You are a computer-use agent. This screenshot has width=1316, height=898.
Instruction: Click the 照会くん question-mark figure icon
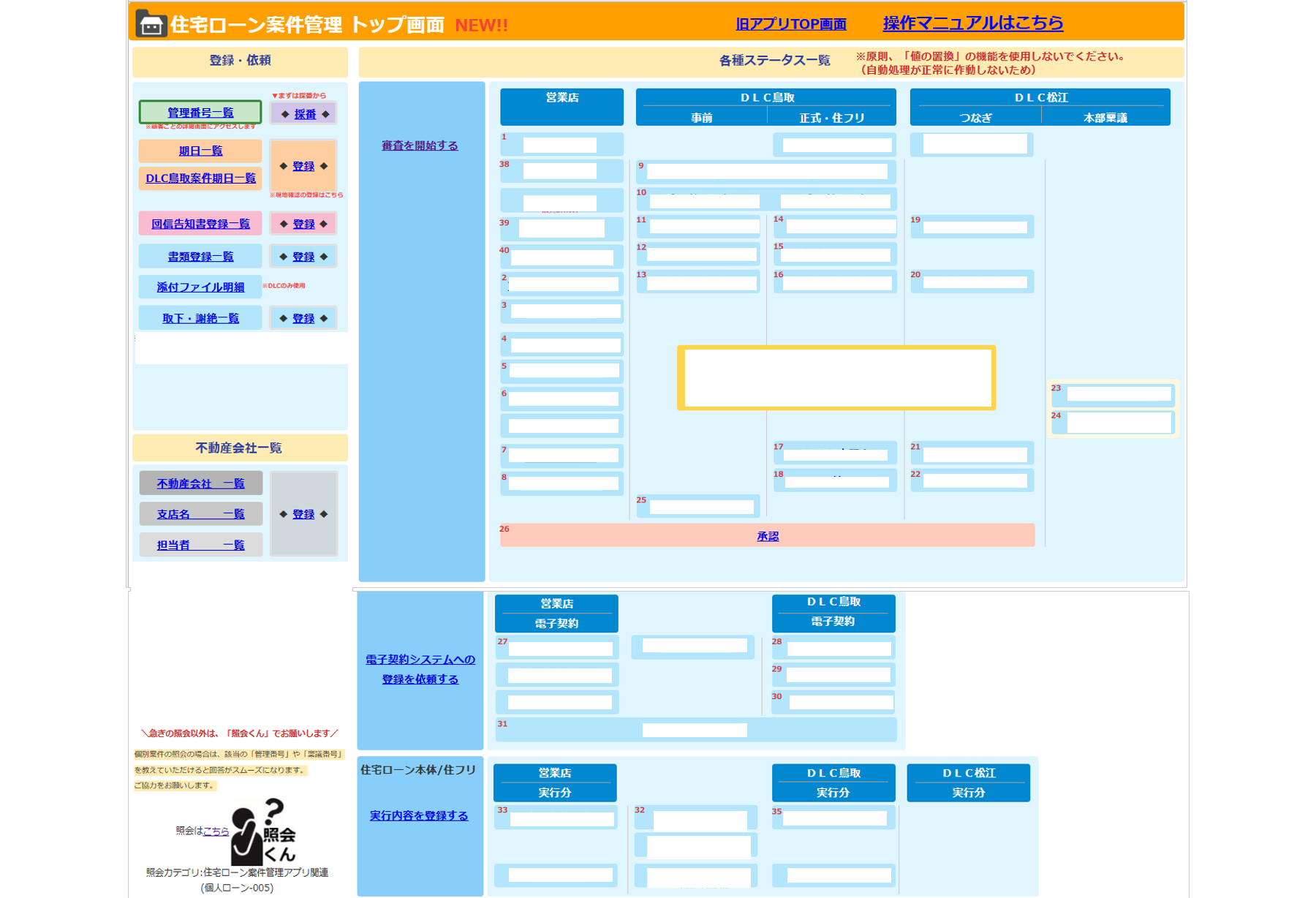264,832
